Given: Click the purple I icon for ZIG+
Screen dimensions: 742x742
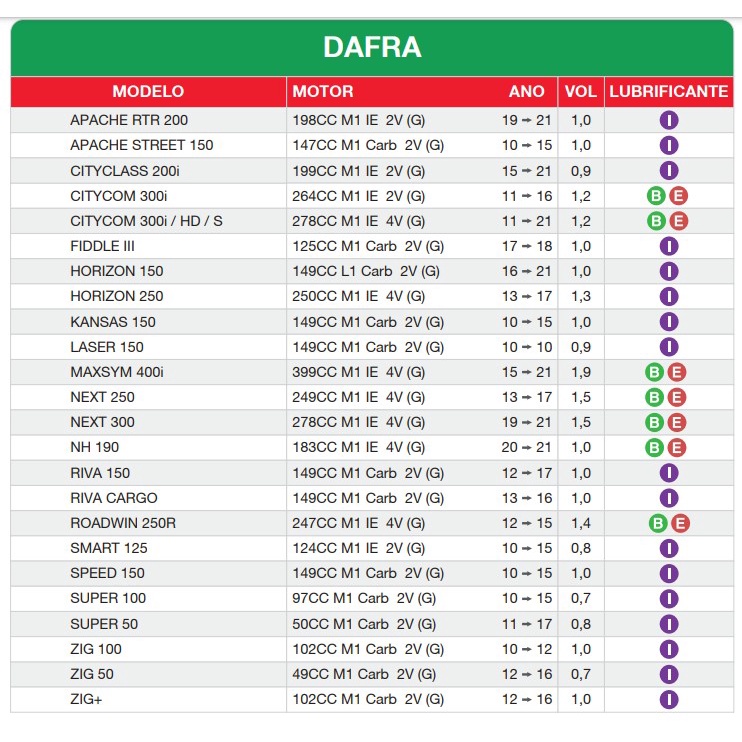Looking at the screenshot, I should [669, 699].
